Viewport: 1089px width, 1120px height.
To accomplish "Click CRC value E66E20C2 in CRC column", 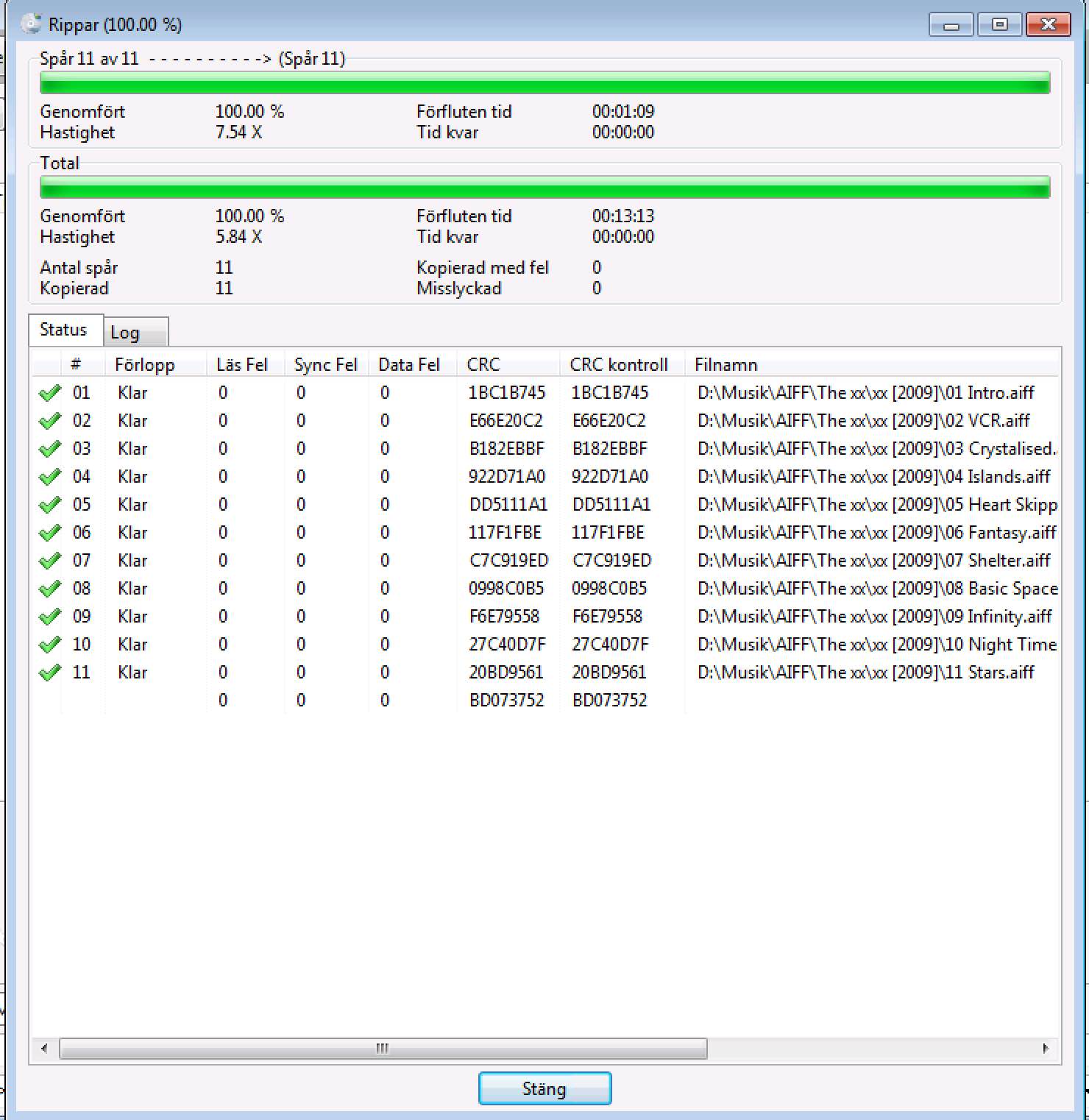I will tap(506, 421).
